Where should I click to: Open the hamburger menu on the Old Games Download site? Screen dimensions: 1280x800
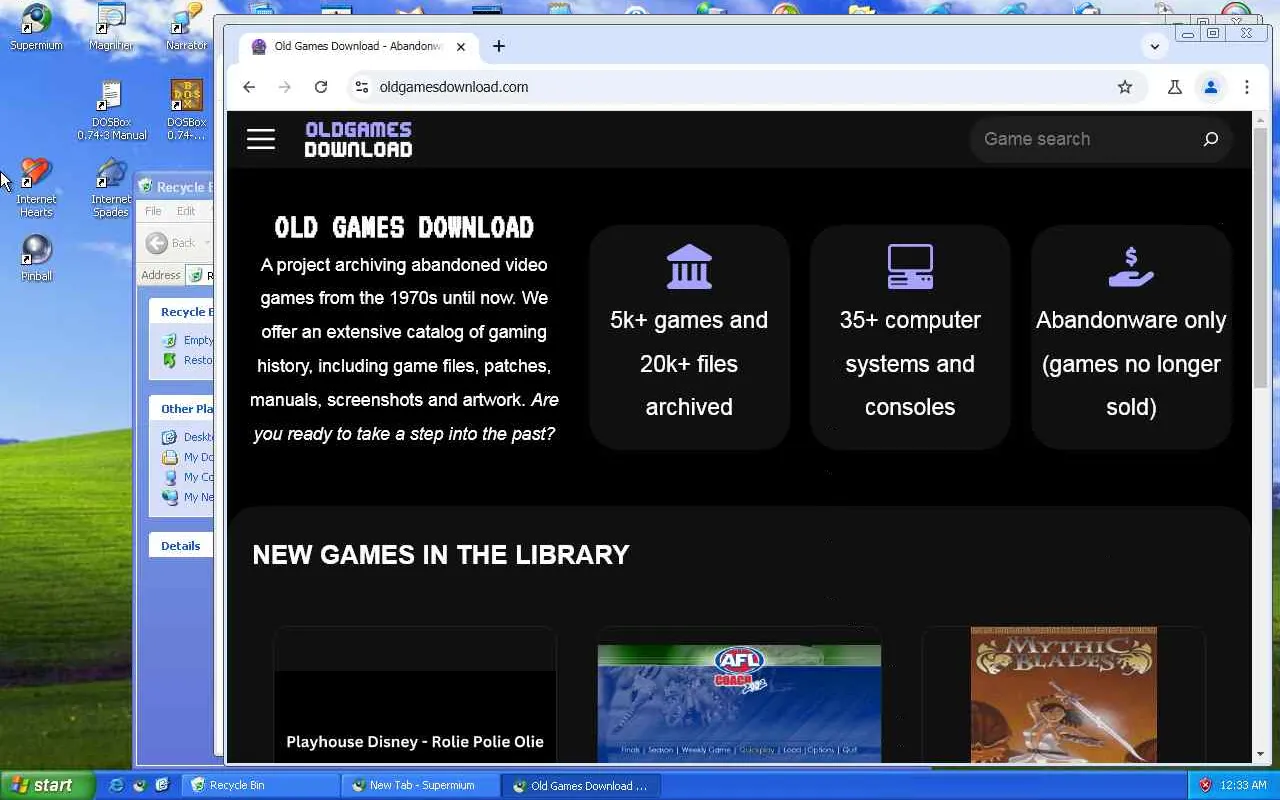261,139
